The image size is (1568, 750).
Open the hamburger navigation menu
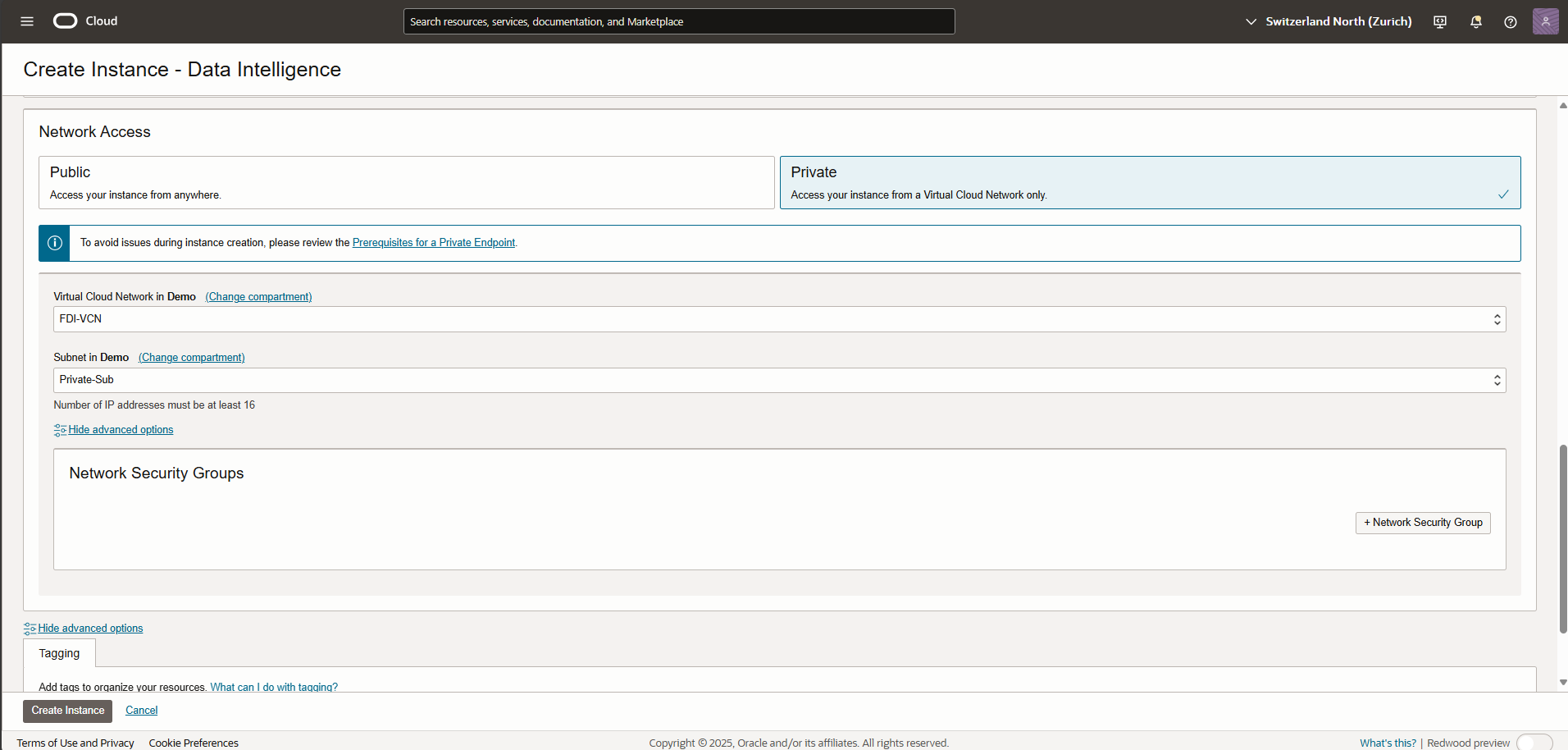(x=27, y=21)
